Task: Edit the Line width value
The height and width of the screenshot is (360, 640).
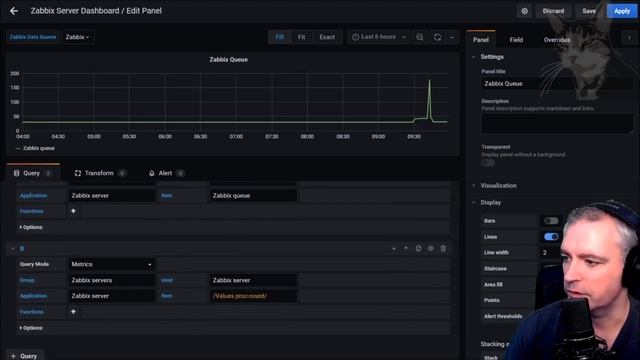Action: coord(550,253)
